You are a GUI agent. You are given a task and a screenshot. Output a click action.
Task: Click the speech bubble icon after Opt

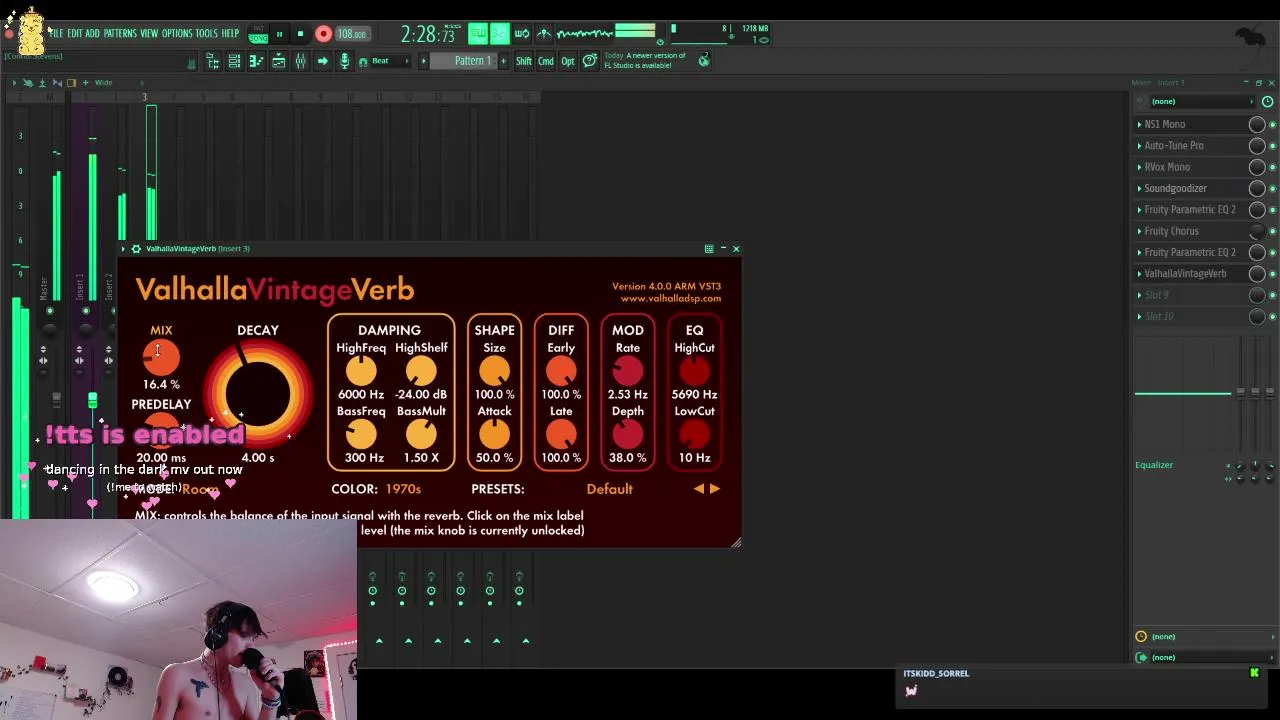(590, 61)
